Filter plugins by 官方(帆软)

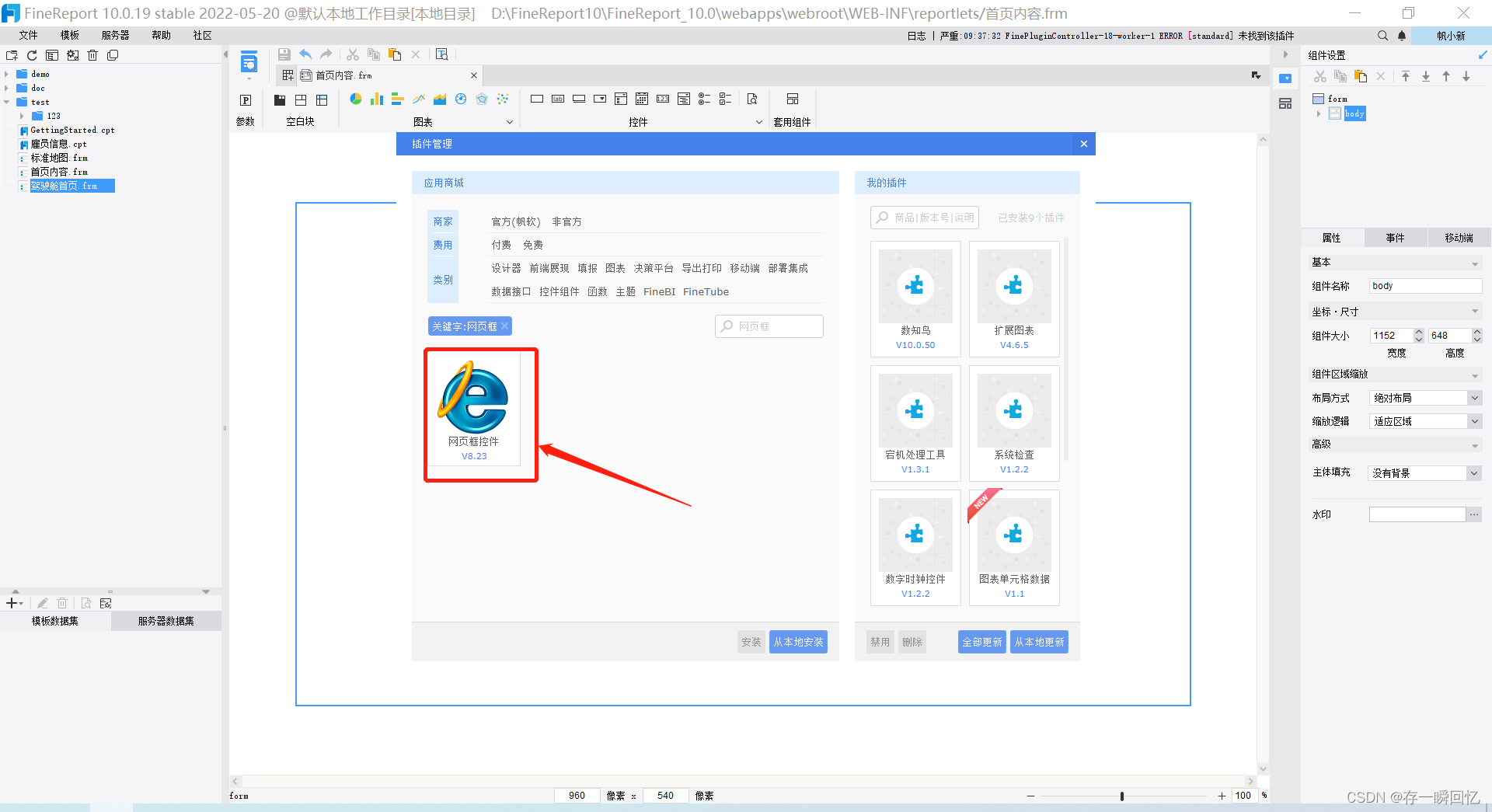(516, 221)
